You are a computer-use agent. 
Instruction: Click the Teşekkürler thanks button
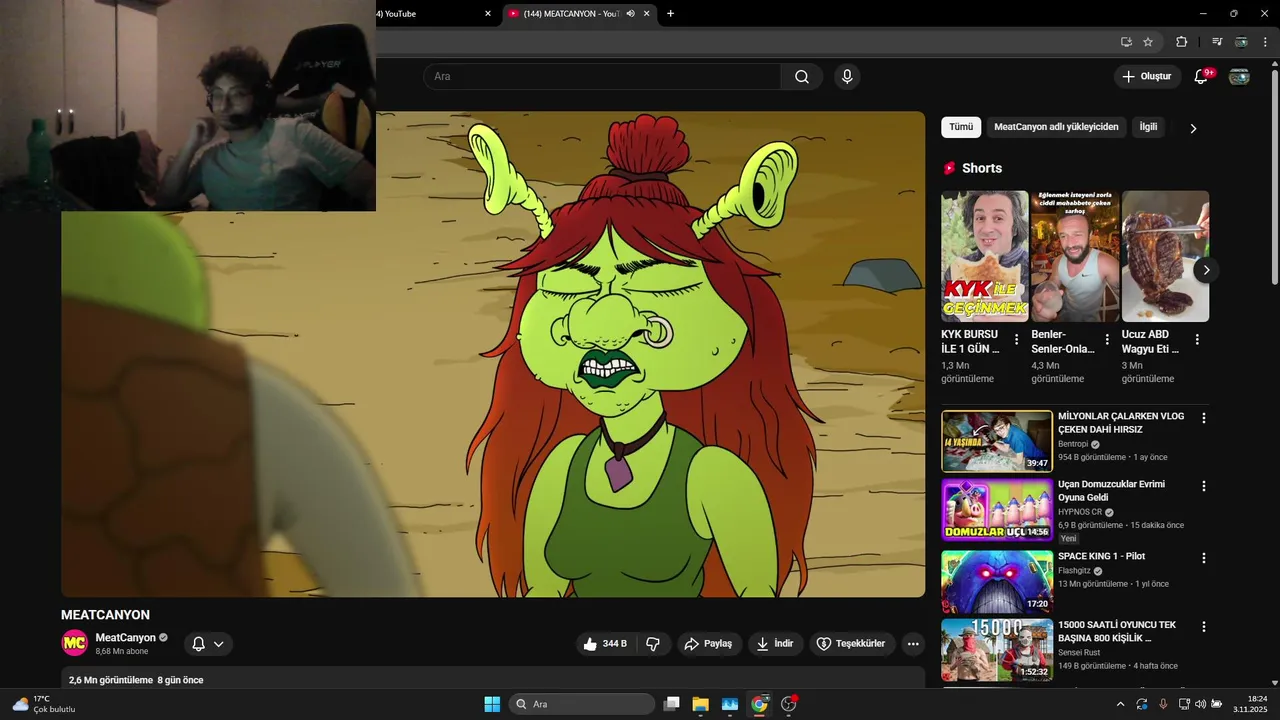(x=851, y=644)
